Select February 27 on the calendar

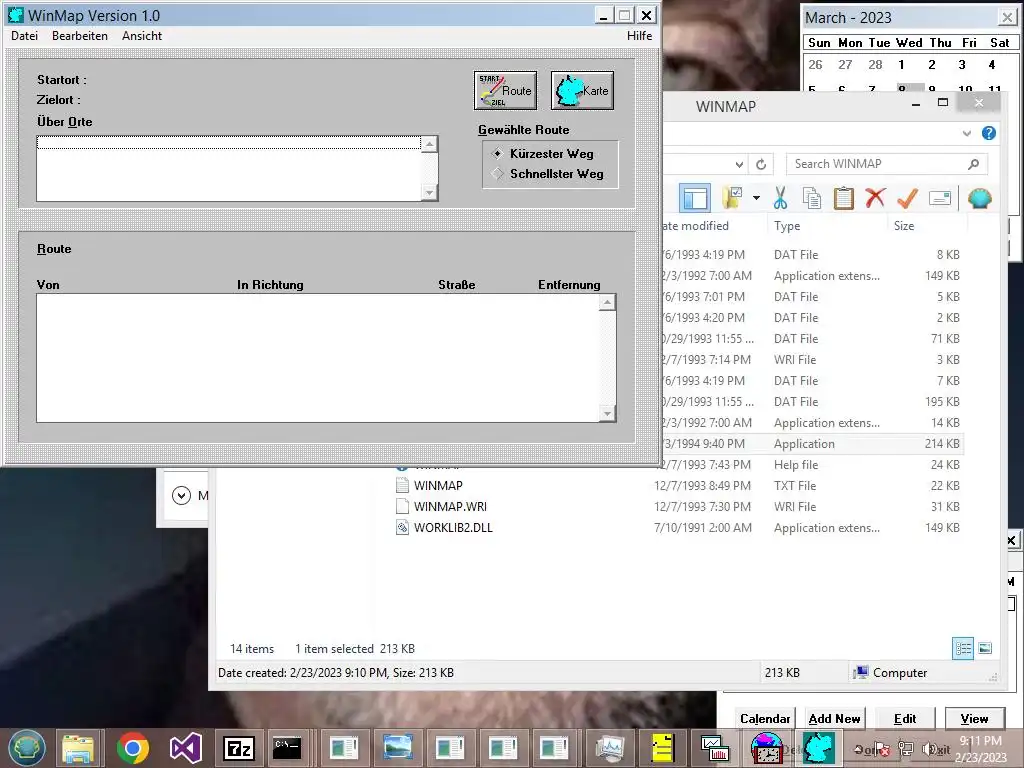pyautogui.click(x=845, y=65)
